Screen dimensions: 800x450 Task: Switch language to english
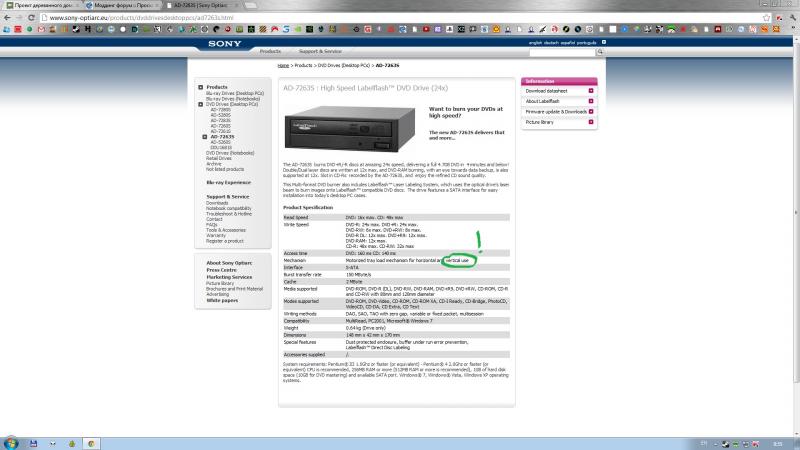click(x=535, y=43)
